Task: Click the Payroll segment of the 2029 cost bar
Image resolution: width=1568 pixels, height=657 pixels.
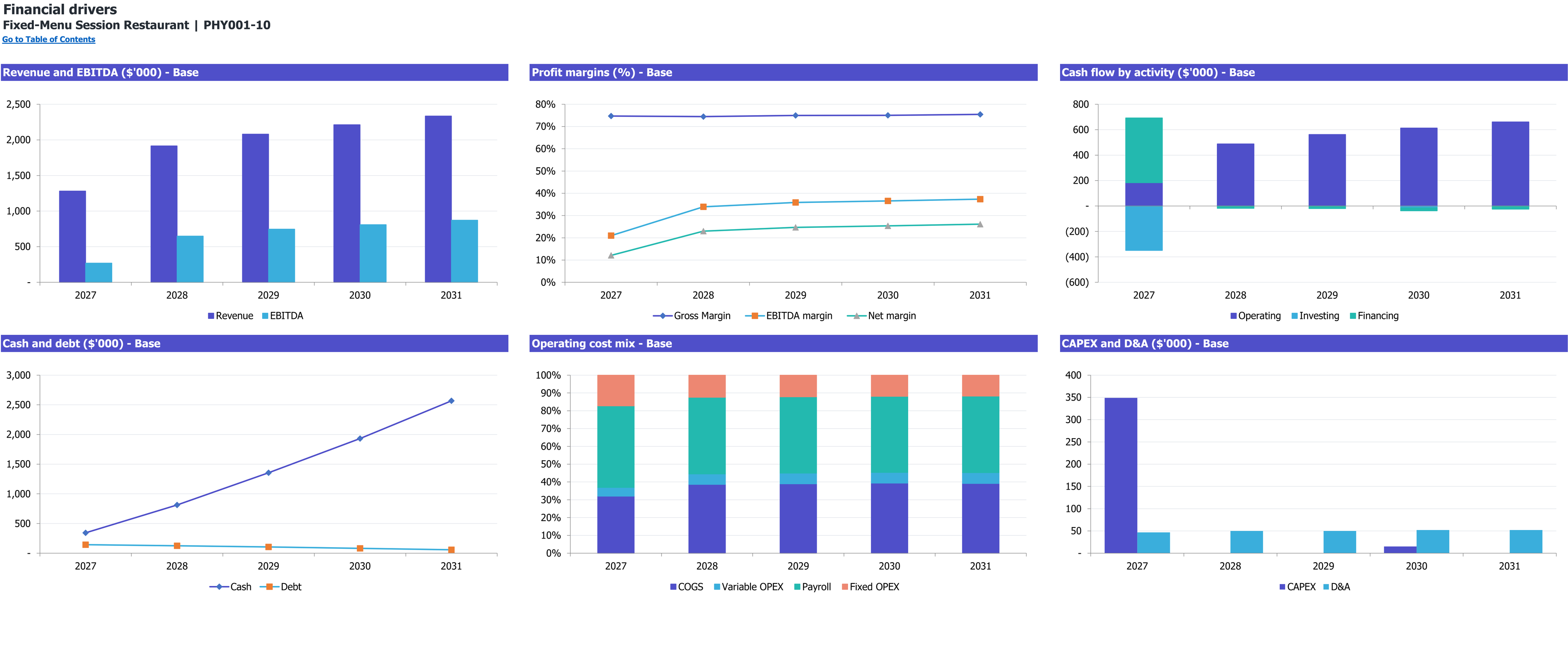Action: 798,435
